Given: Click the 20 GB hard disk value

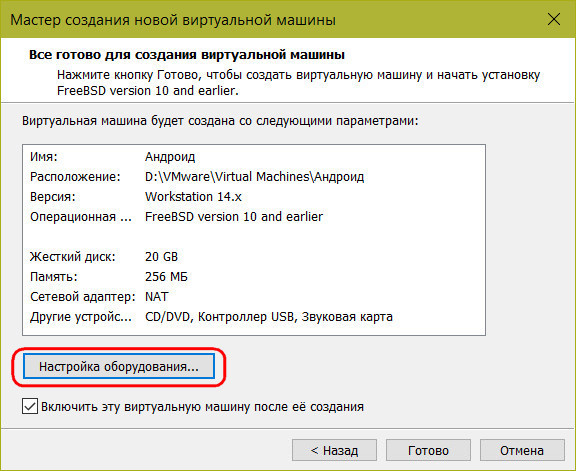Looking at the screenshot, I should click(x=161, y=257).
